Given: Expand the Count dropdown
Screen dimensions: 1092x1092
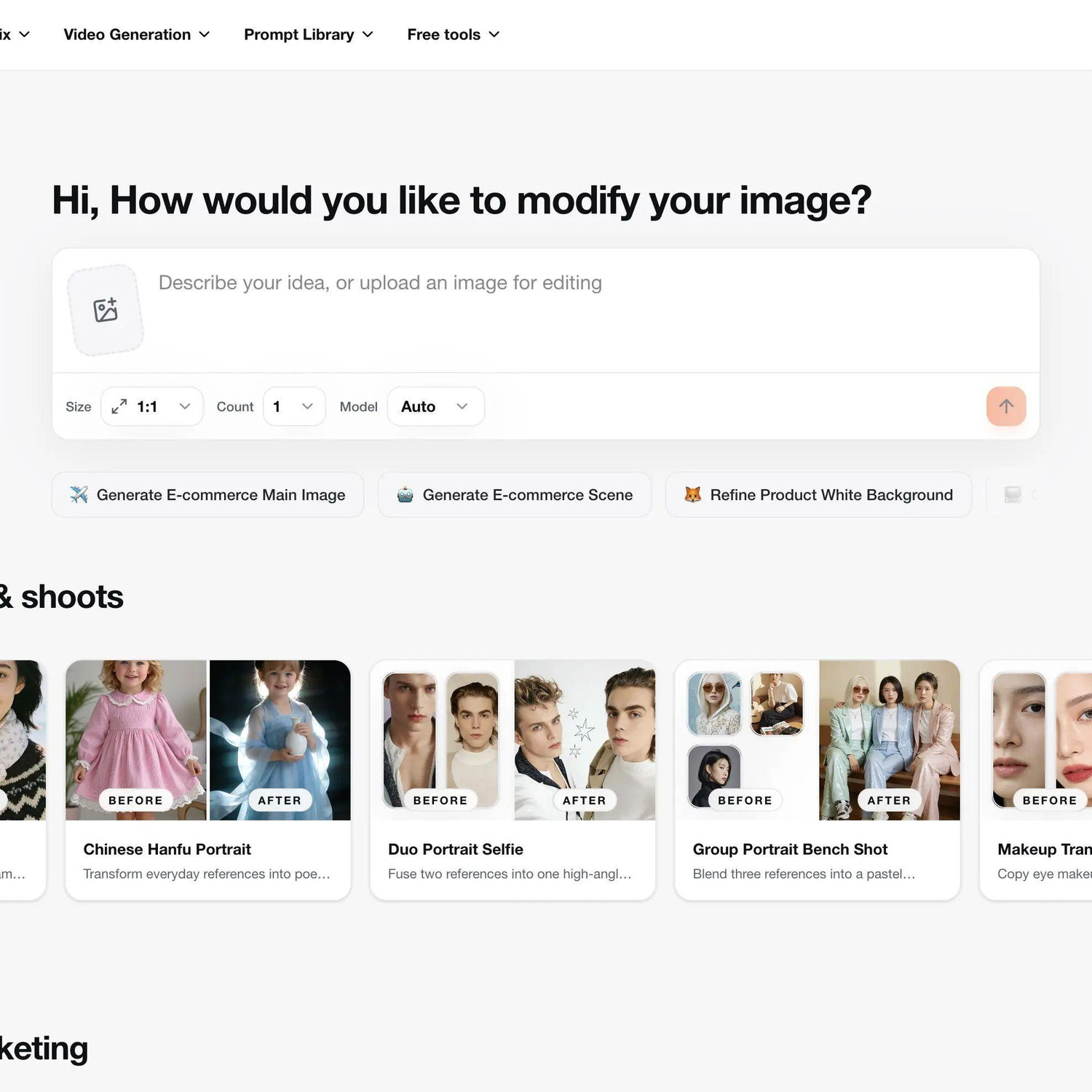Looking at the screenshot, I should [294, 406].
